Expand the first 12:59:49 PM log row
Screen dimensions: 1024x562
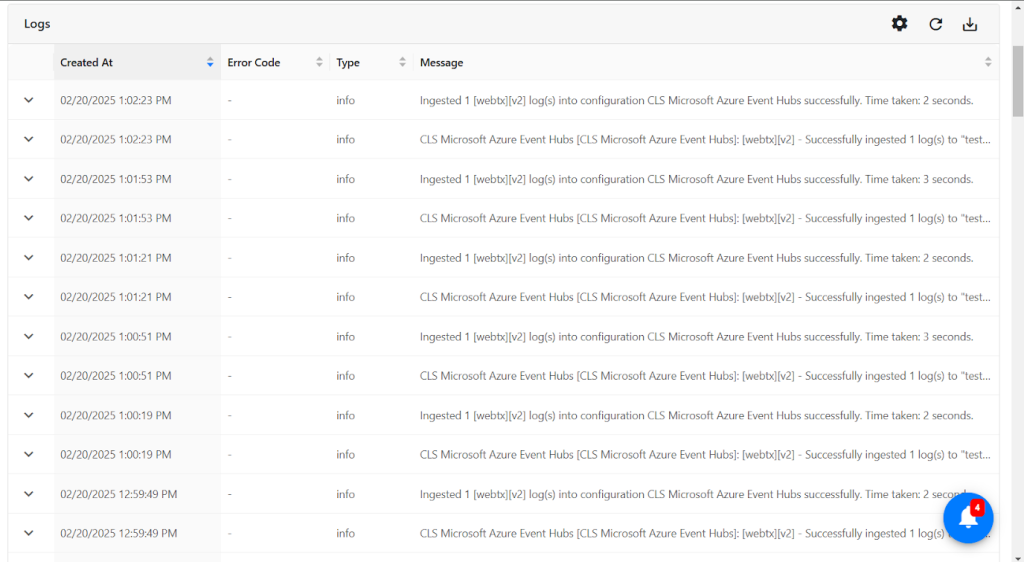29,494
